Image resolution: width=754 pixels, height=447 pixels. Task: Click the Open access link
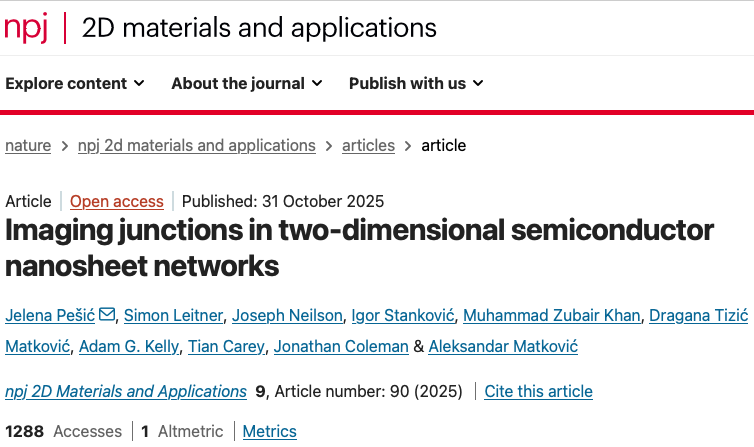point(116,201)
